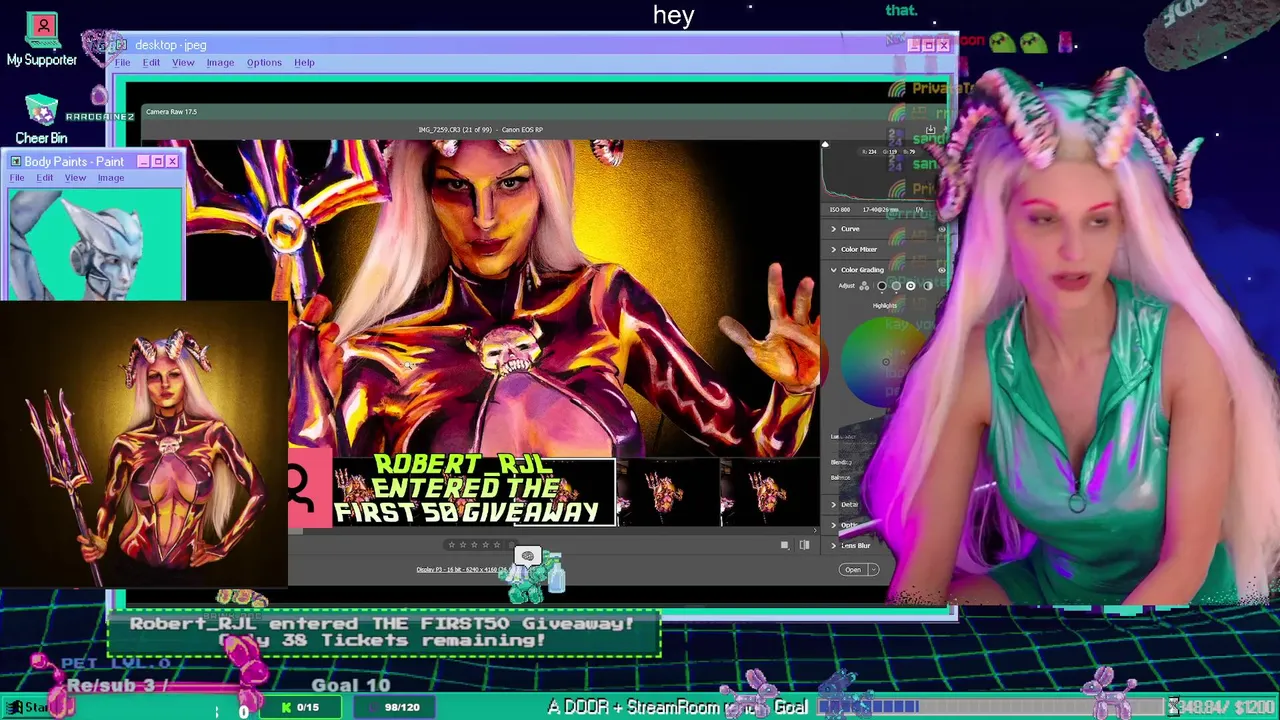1280x720 pixels.
Task: Click the Robert_RJL giveaway notification banner
Action: pos(384,632)
